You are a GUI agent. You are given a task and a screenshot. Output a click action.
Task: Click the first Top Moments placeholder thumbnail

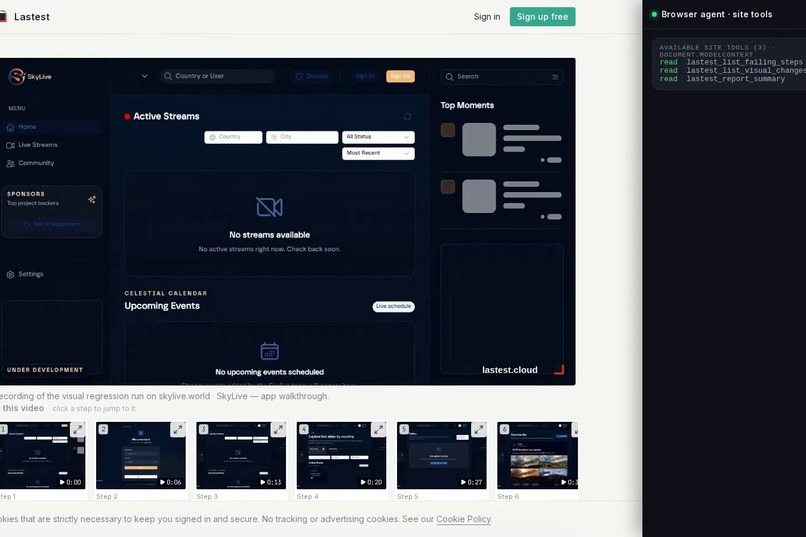tap(479, 139)
